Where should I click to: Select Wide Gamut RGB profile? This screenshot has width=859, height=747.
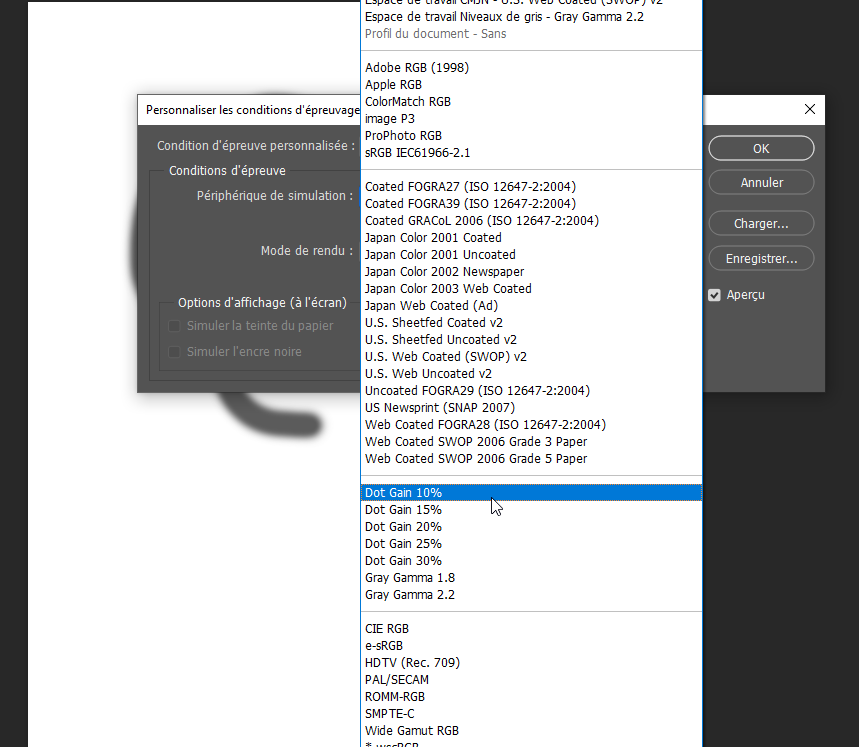[x=412, y=731]
